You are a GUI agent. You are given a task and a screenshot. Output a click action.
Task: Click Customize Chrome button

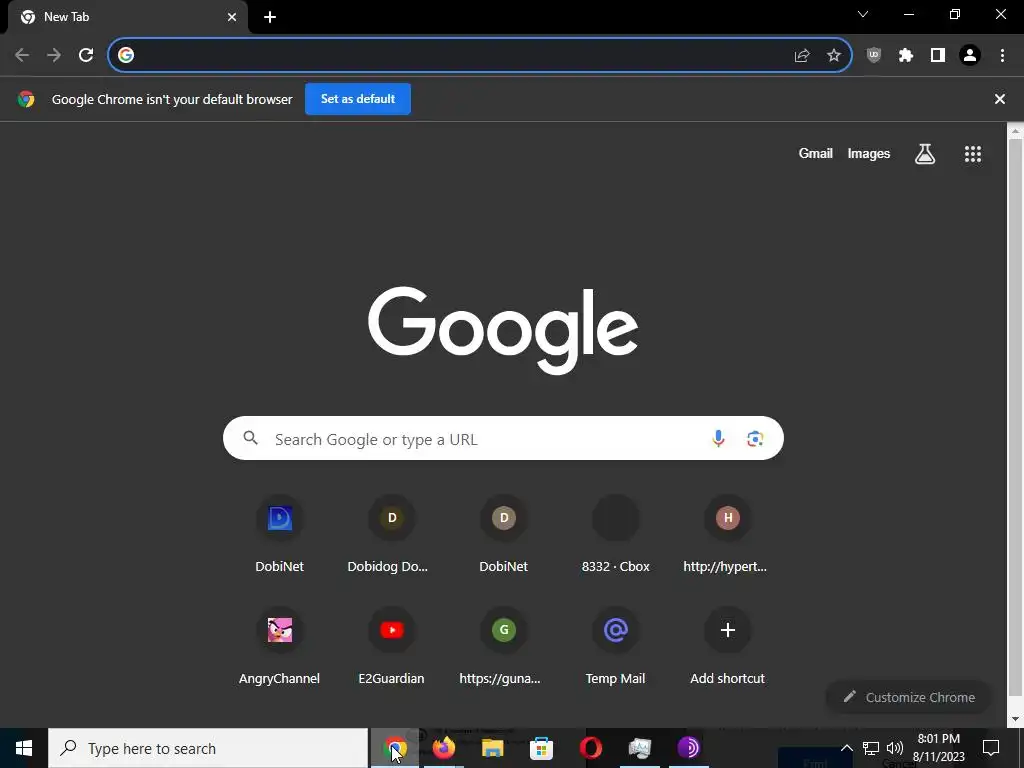pyautogui.click(x=909, y=697)
